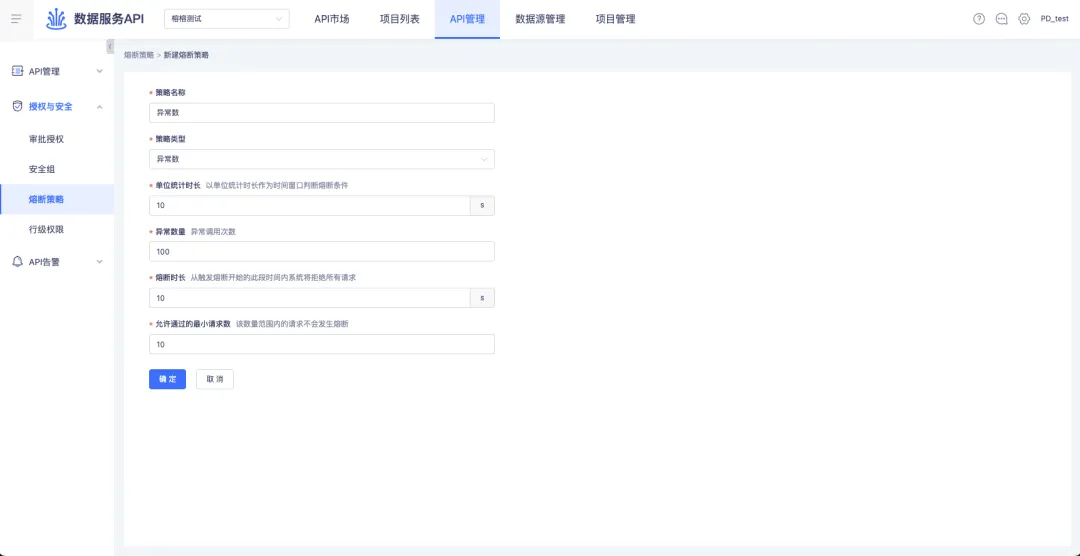The width and height of the screenshot is (1080, 556).
Task: Open the 策略类型 dropdown
Action: click(322, 159)
